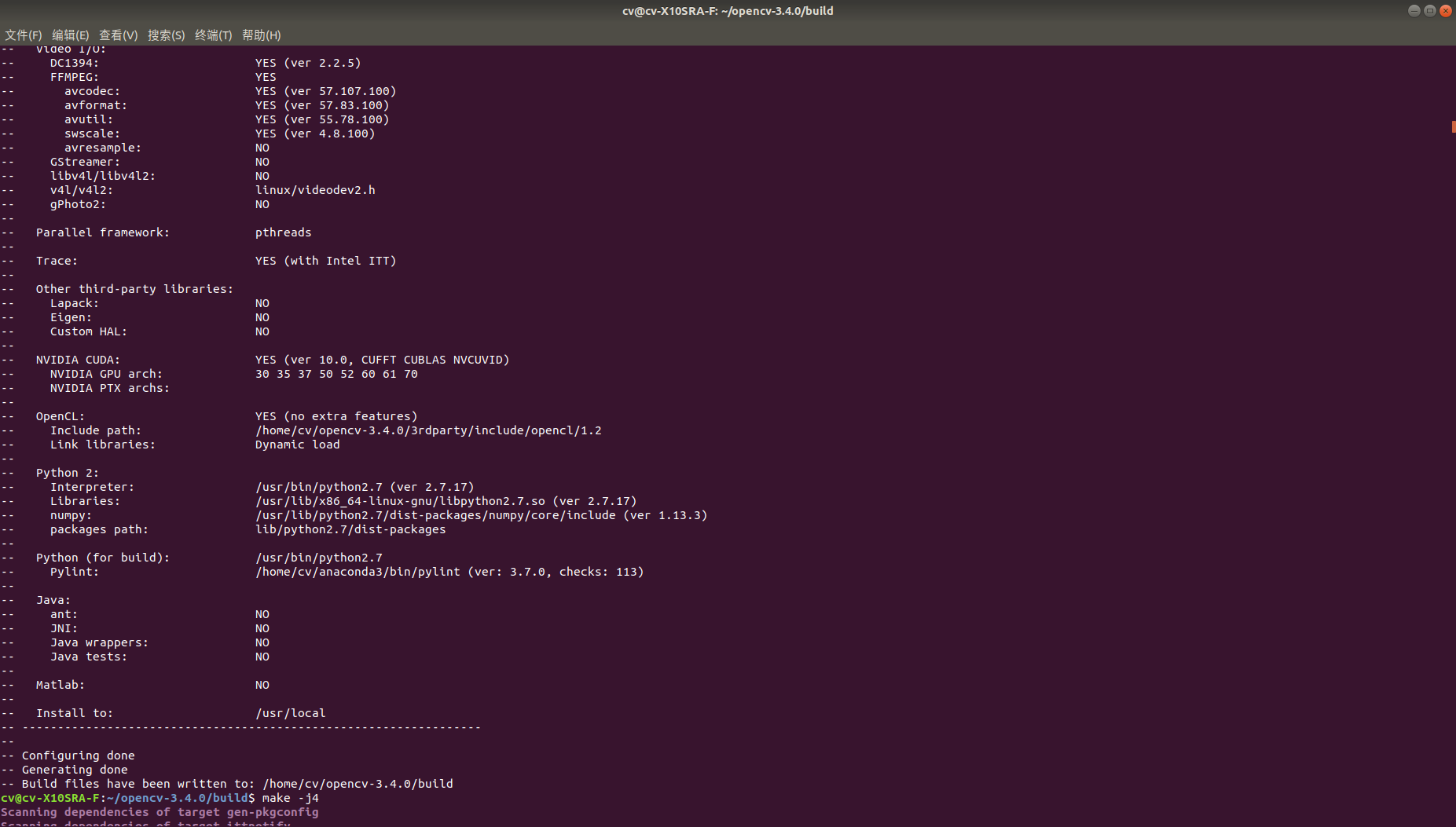The width and height of the screenshot is (1456, 827).
Task: Click the 'Dynamic load' value
Action: (298, 445)
